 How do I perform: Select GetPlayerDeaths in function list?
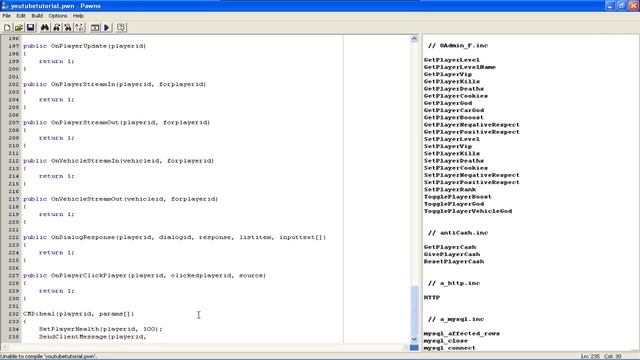click(453, 89)
